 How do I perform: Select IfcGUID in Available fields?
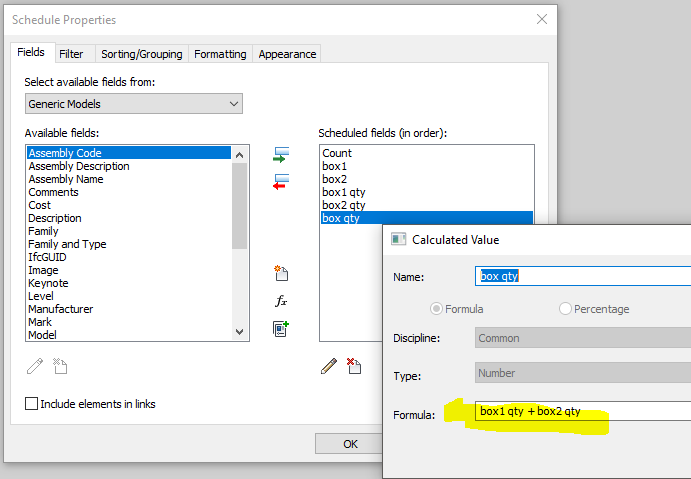(x=129, y=257)
